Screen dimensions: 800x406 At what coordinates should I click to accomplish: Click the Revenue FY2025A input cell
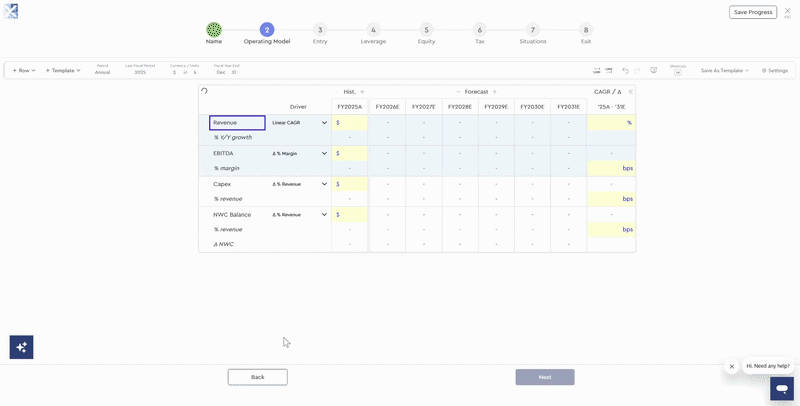pyautogui.click(x=350, y=123)
